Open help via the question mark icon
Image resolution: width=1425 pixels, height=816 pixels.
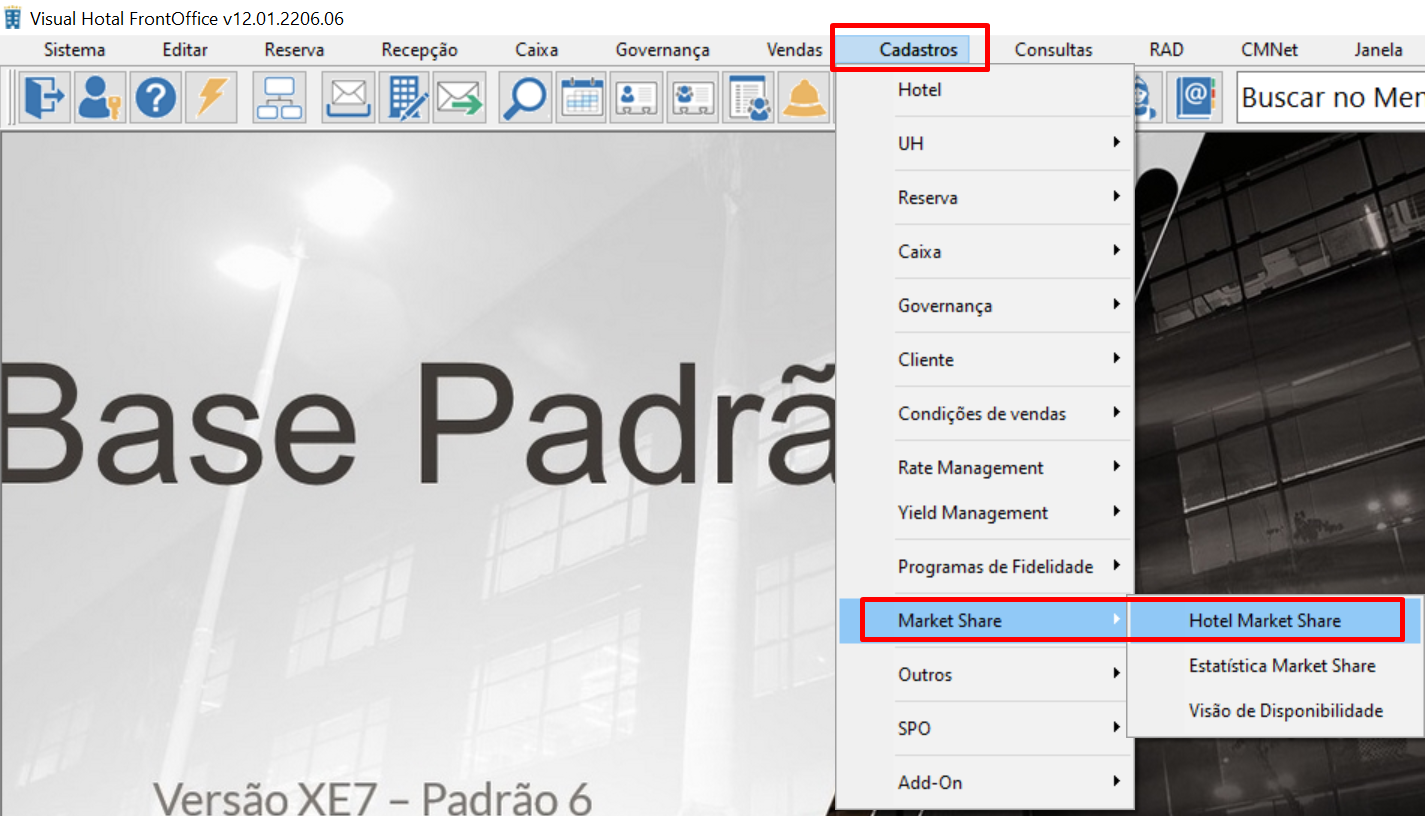(156, 98)
